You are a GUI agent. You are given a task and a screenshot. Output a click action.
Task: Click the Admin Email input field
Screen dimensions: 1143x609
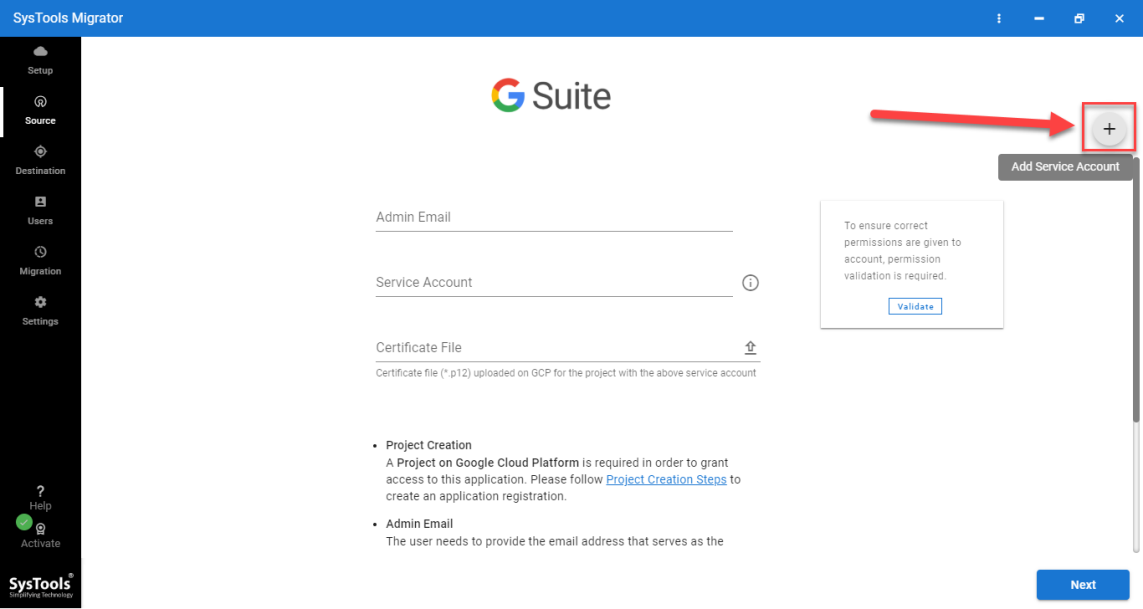click(x=554, y=217)
